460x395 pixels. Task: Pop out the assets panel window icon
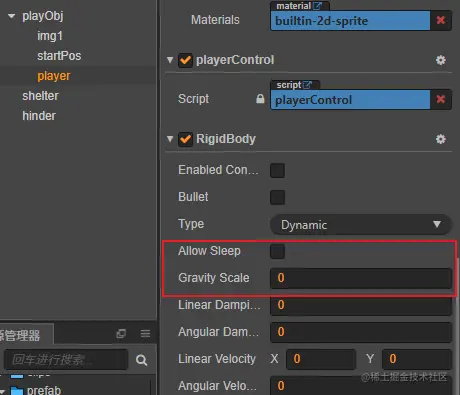click(121, 333)
